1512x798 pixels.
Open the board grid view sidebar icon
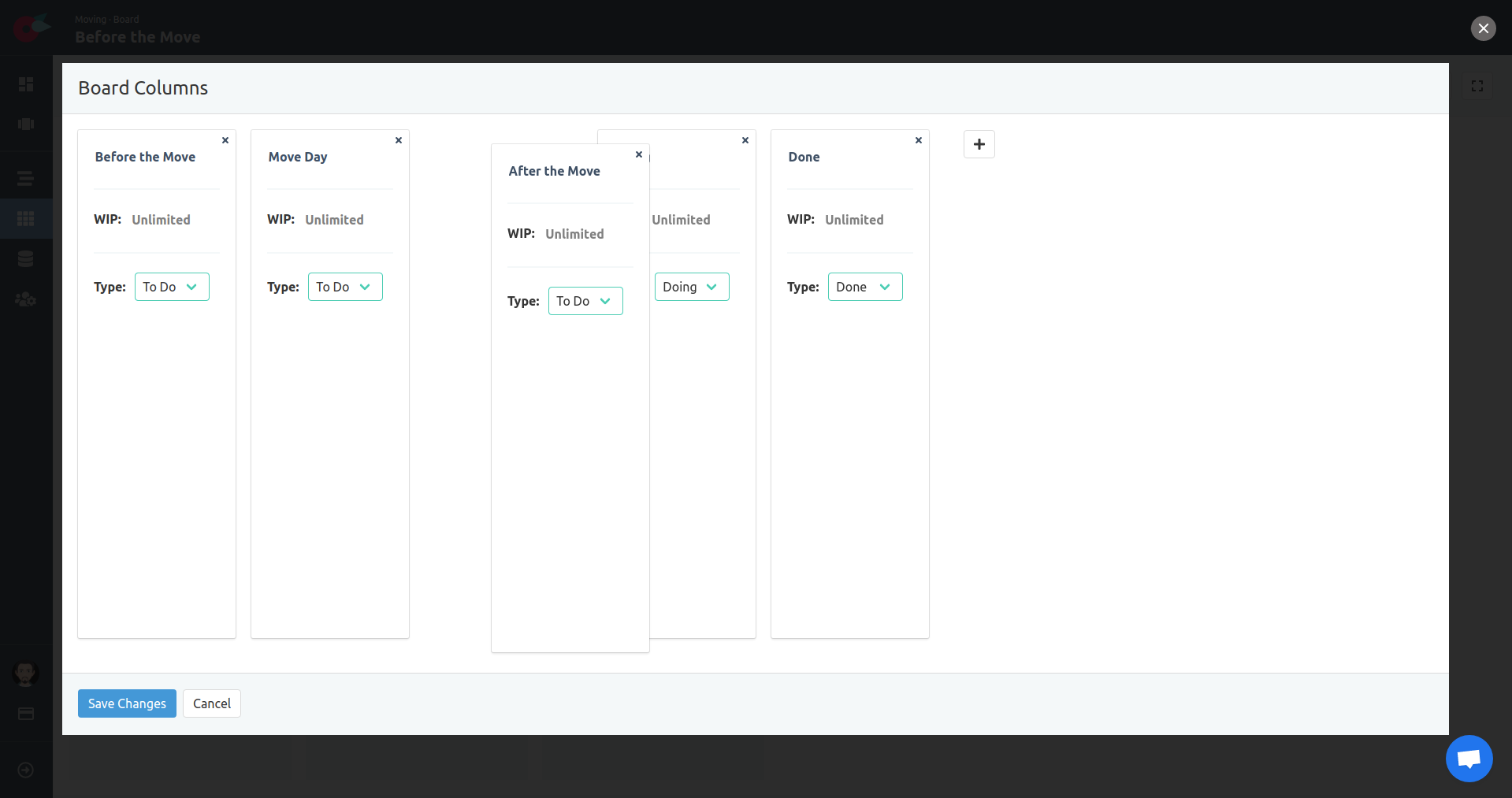(x=26, y=218)
